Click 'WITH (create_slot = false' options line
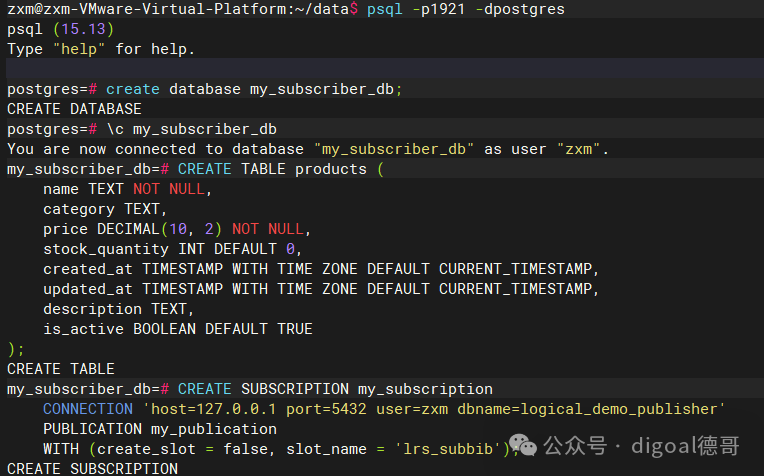This screenshot has width=764, height=476. [280, 449]
